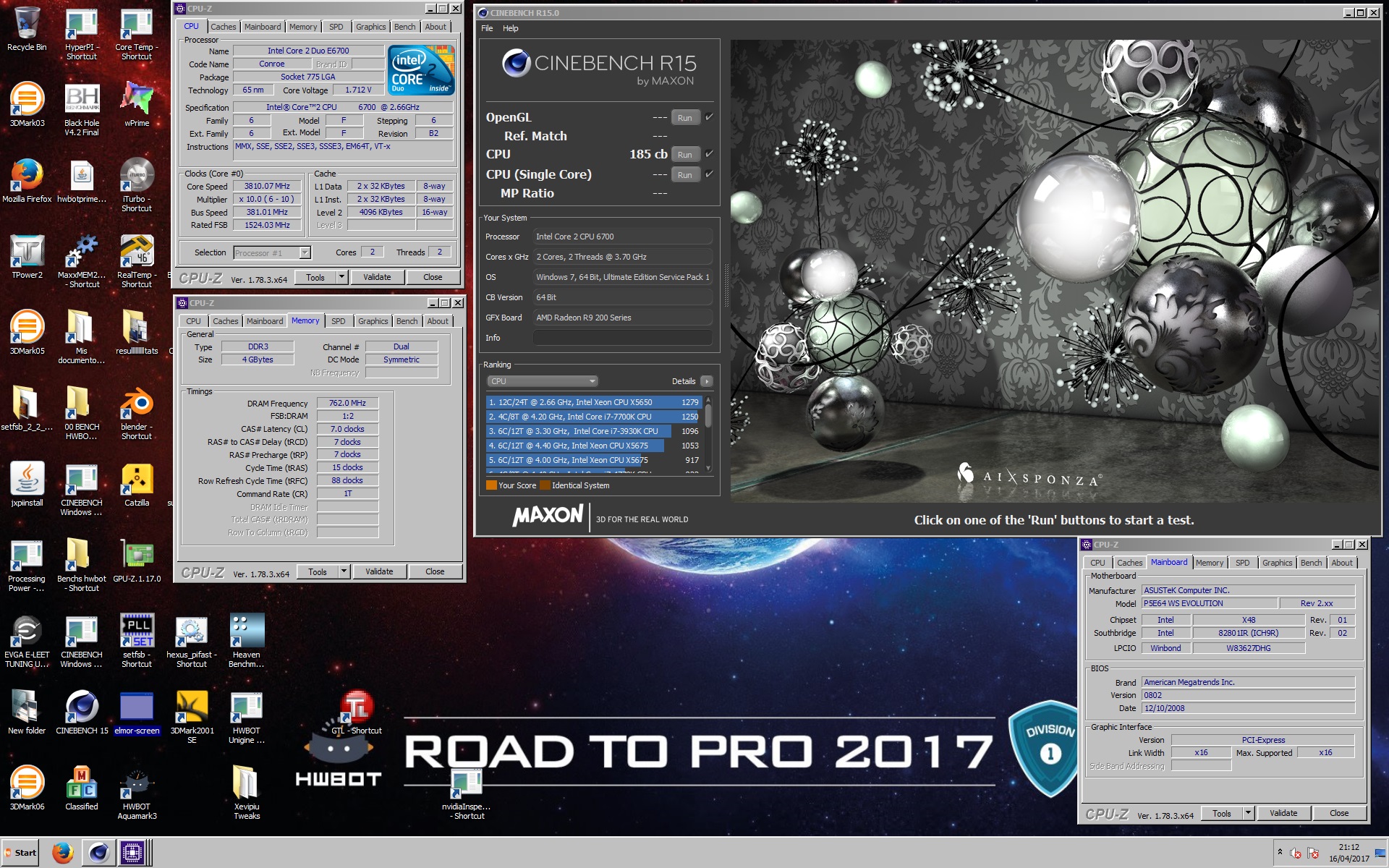Open the TPower2 desktop icon

tap(27, 251)
